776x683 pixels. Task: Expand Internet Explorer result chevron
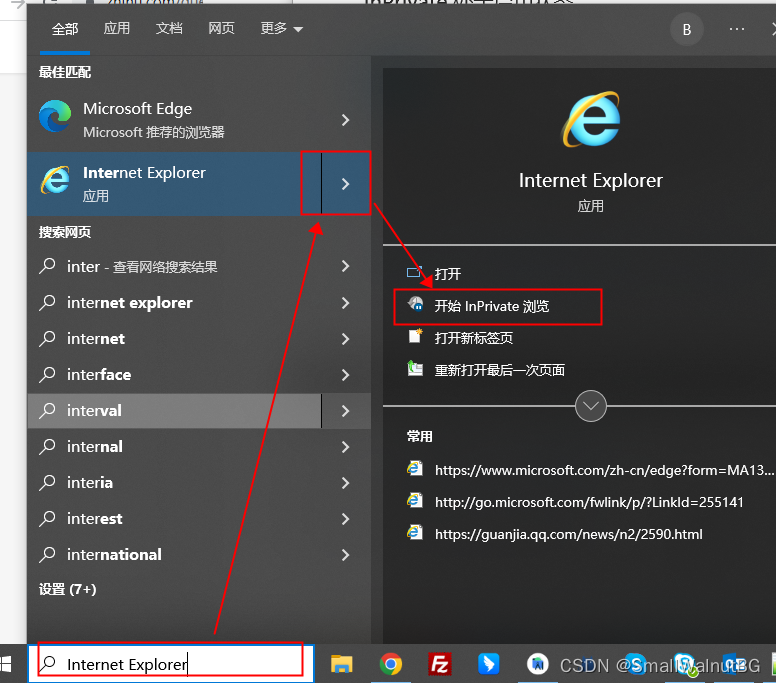345,184
